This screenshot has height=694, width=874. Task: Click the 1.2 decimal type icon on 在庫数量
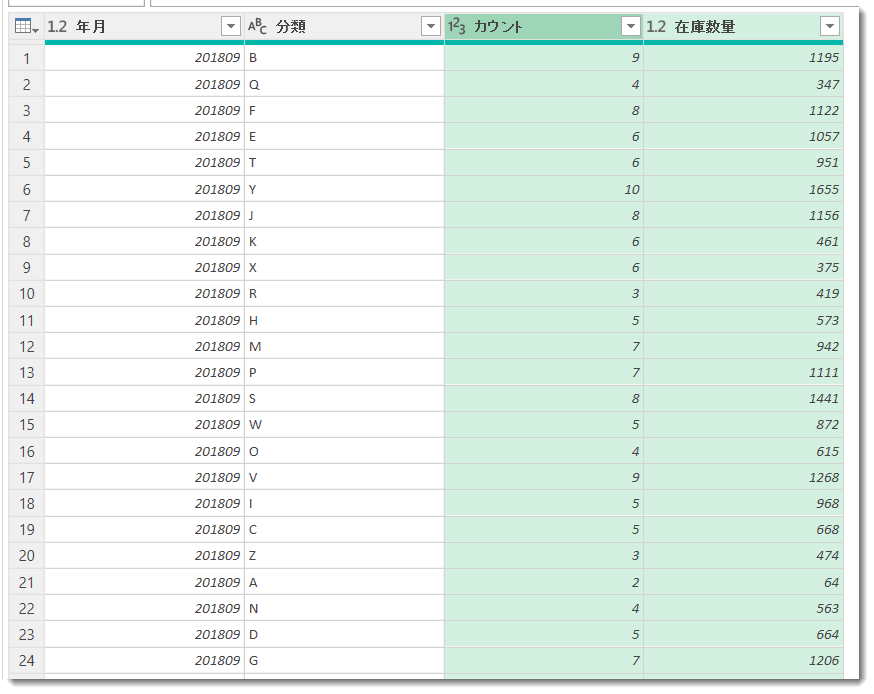(x=658, y=26)
